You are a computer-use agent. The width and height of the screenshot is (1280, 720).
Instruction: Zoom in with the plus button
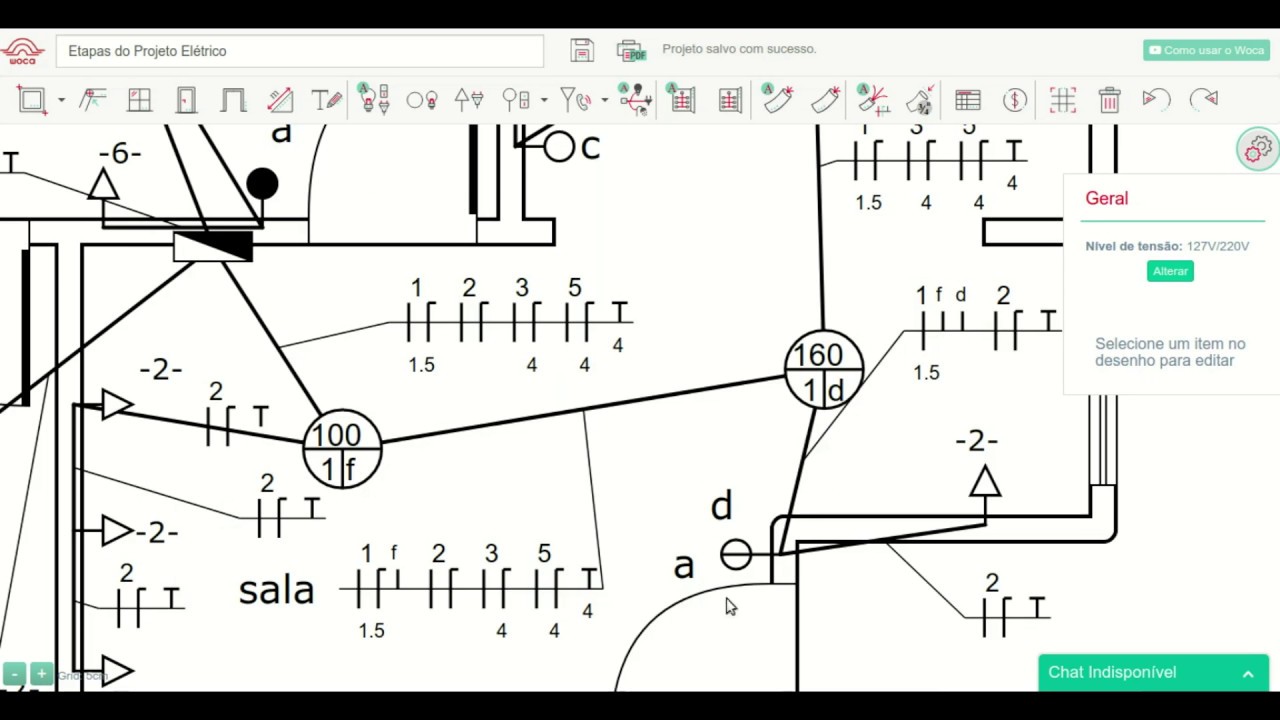coord(41,674)
